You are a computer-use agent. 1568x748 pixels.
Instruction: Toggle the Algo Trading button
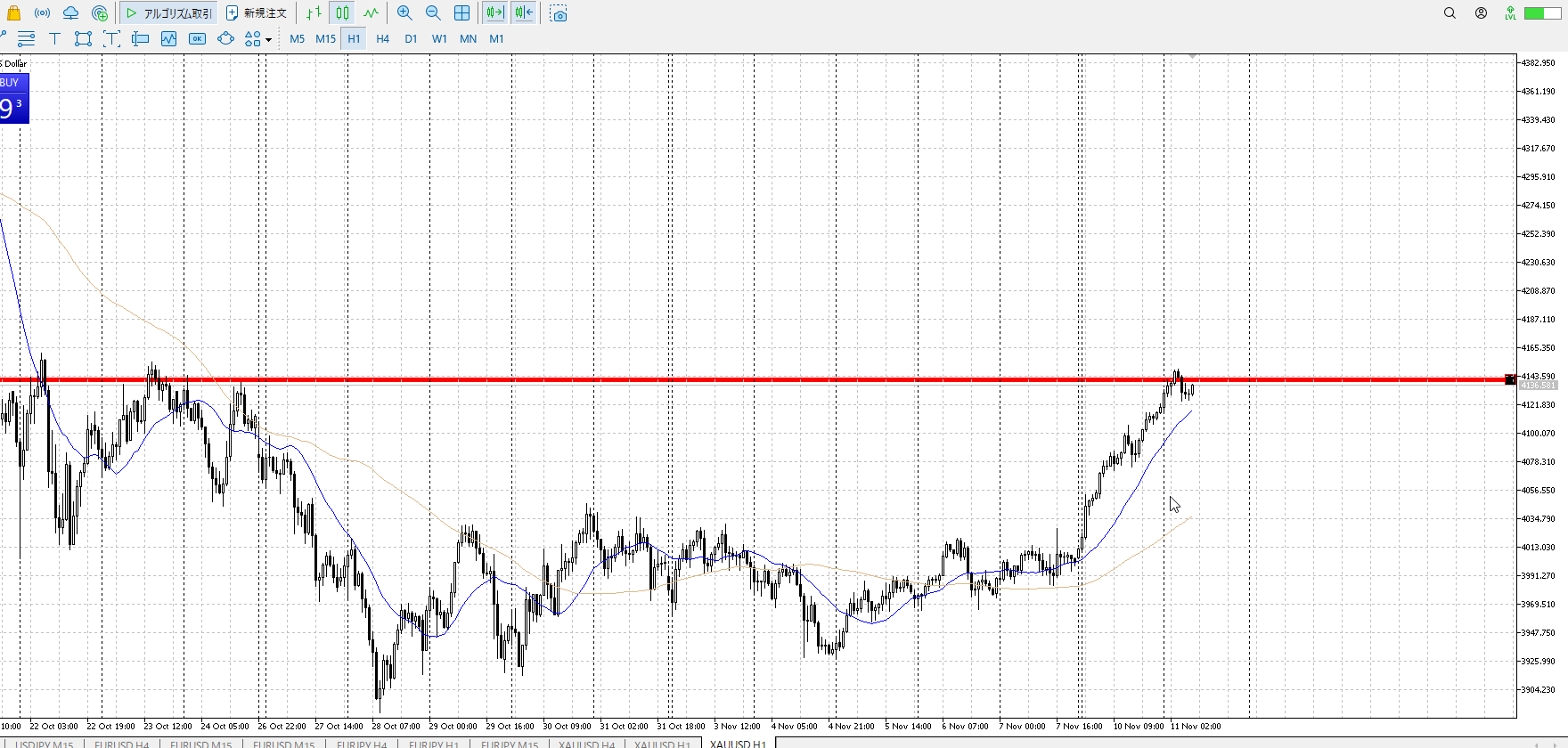tap(169, 13)
